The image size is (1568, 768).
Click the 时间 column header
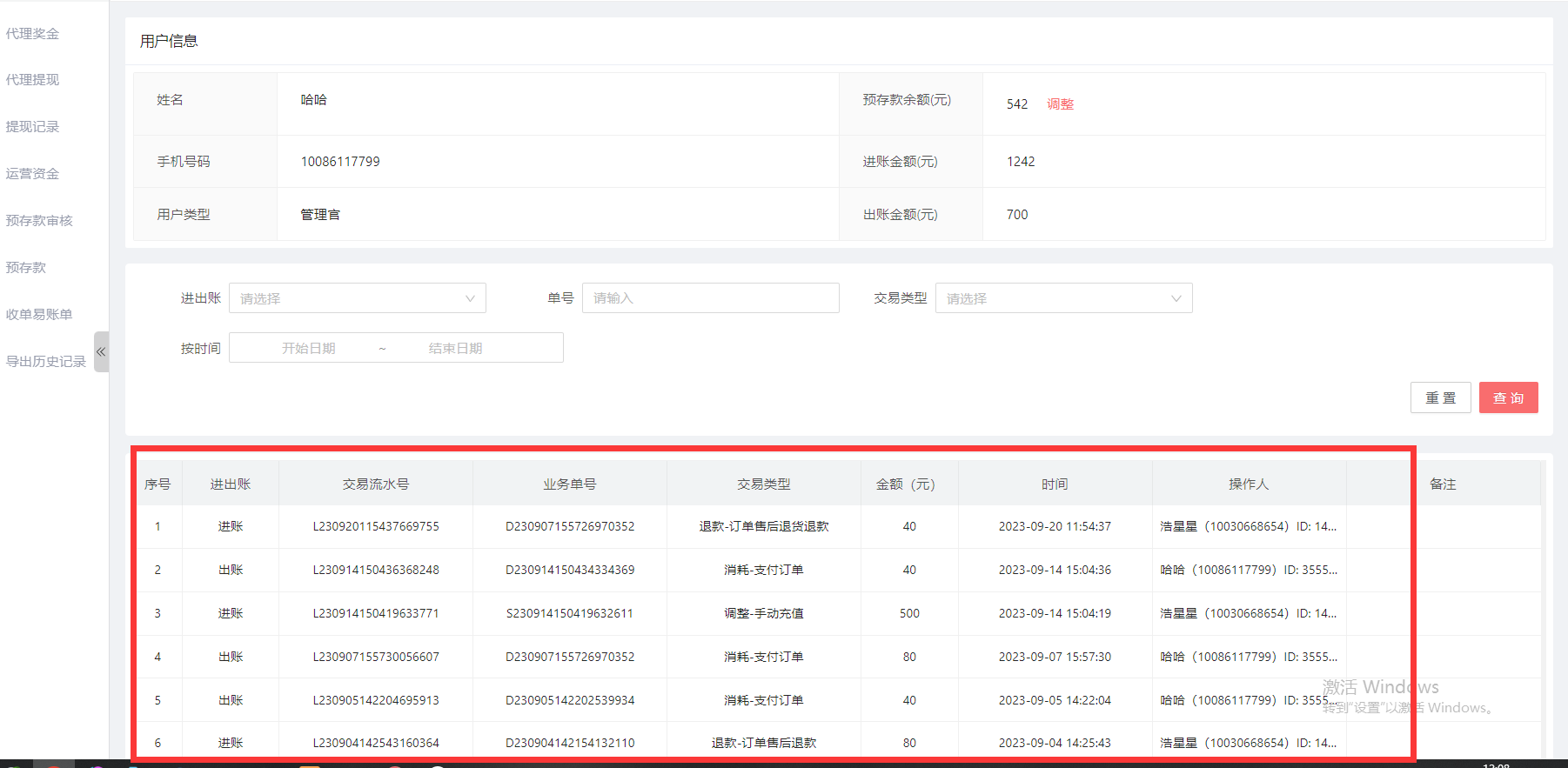(x=1055, y=484)
